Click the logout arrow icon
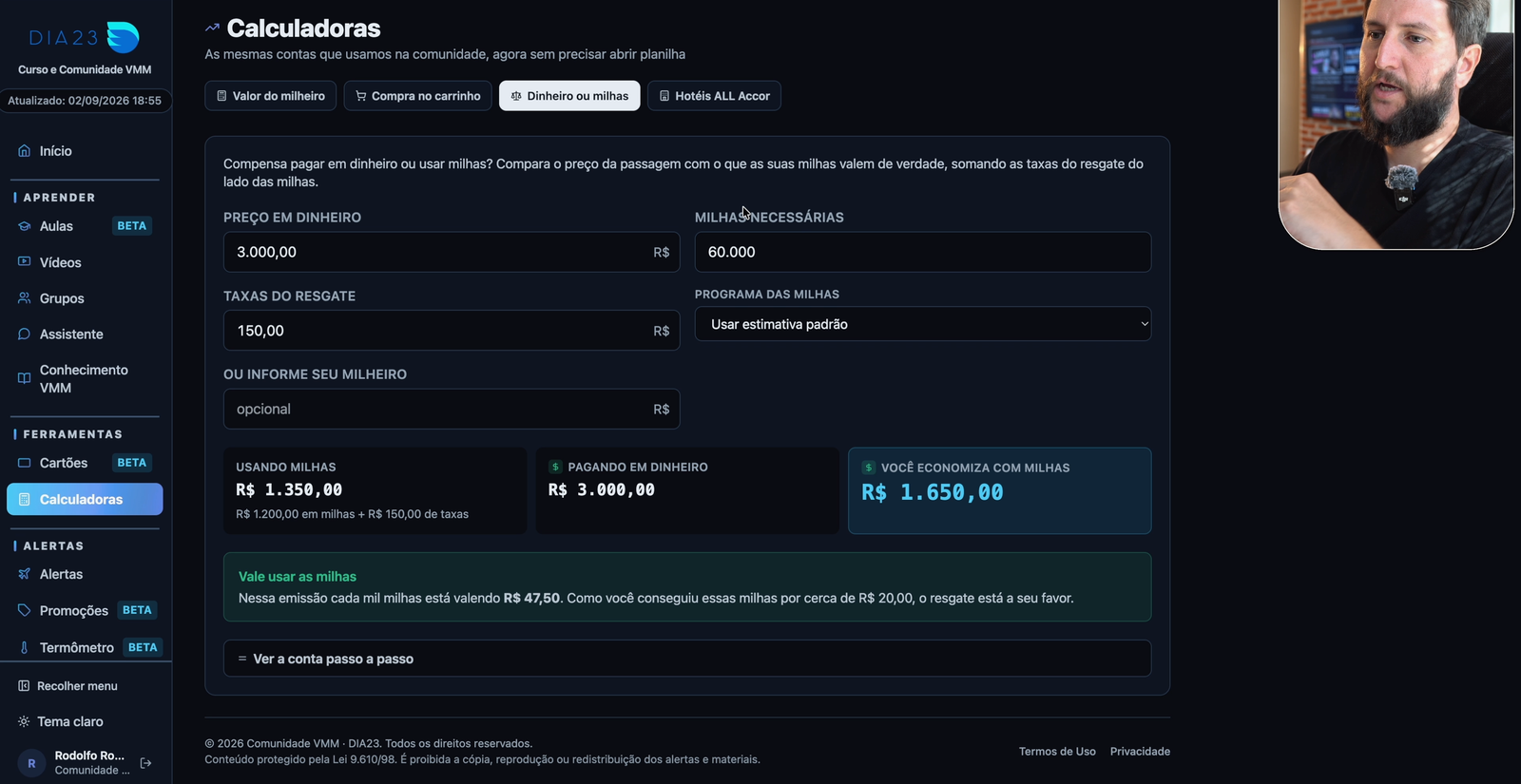This screenshot has width=1521, height=784. click(145, 763)
